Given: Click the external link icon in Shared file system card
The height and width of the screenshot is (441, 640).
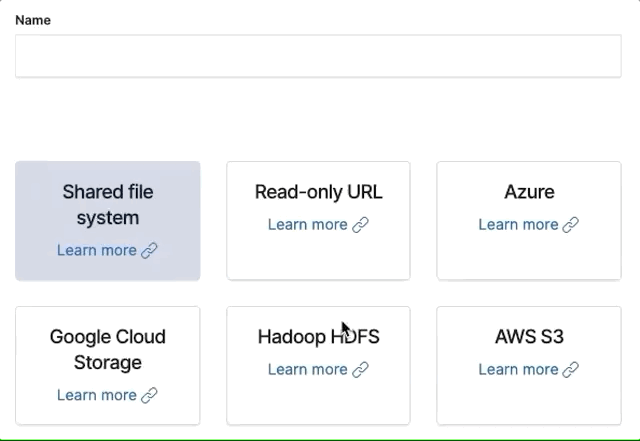Looking at the screenshot, I should (x=149, y=250).
